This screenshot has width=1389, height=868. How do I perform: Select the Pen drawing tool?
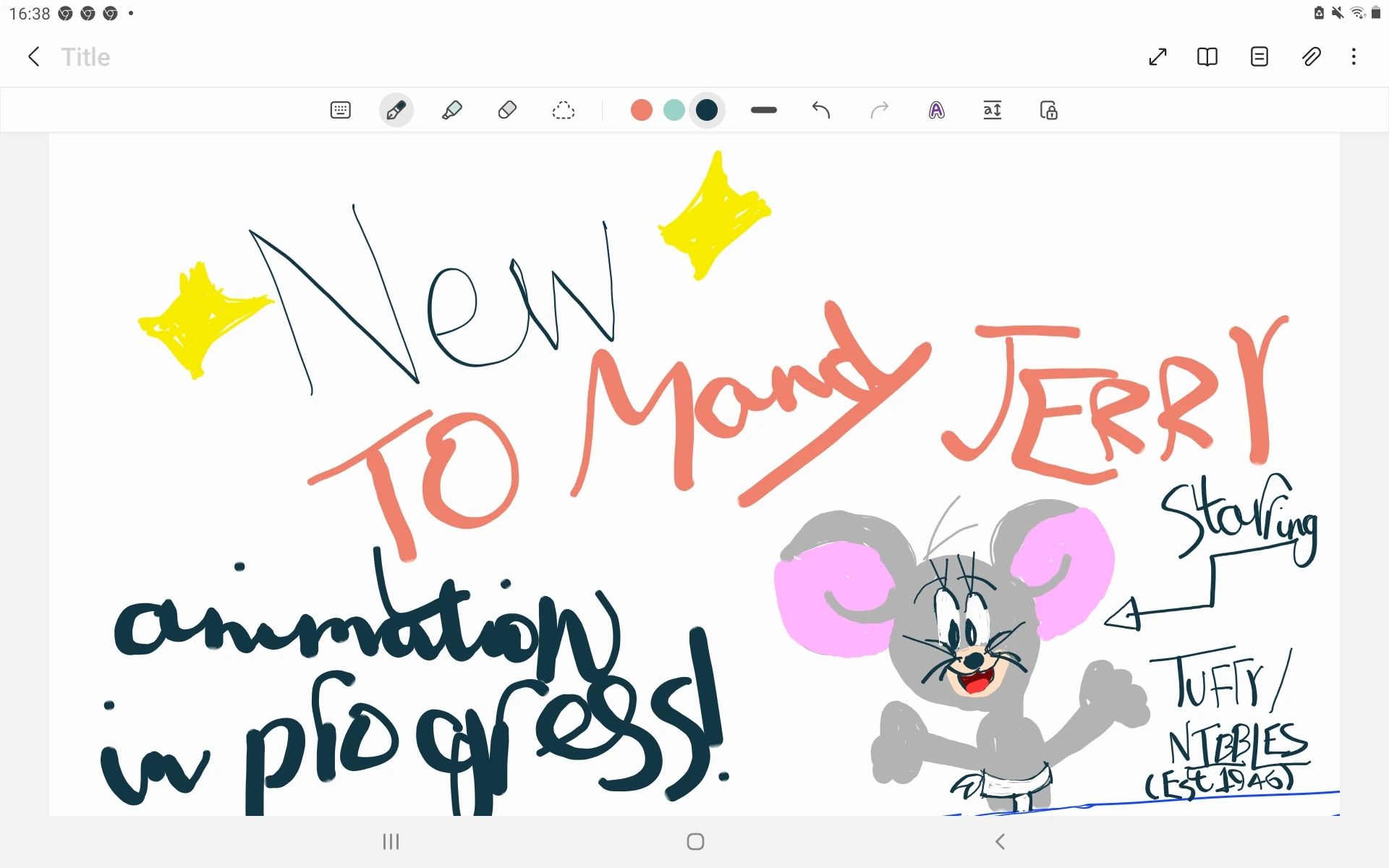tap(396, 110)
